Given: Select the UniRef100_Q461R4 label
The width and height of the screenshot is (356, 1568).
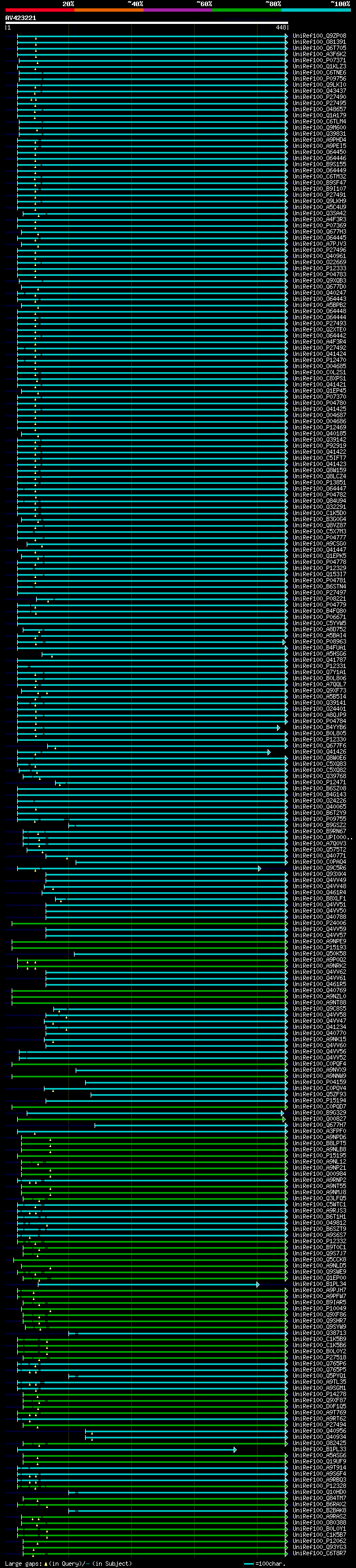Looking at the screenshot, I should [319, 892].
